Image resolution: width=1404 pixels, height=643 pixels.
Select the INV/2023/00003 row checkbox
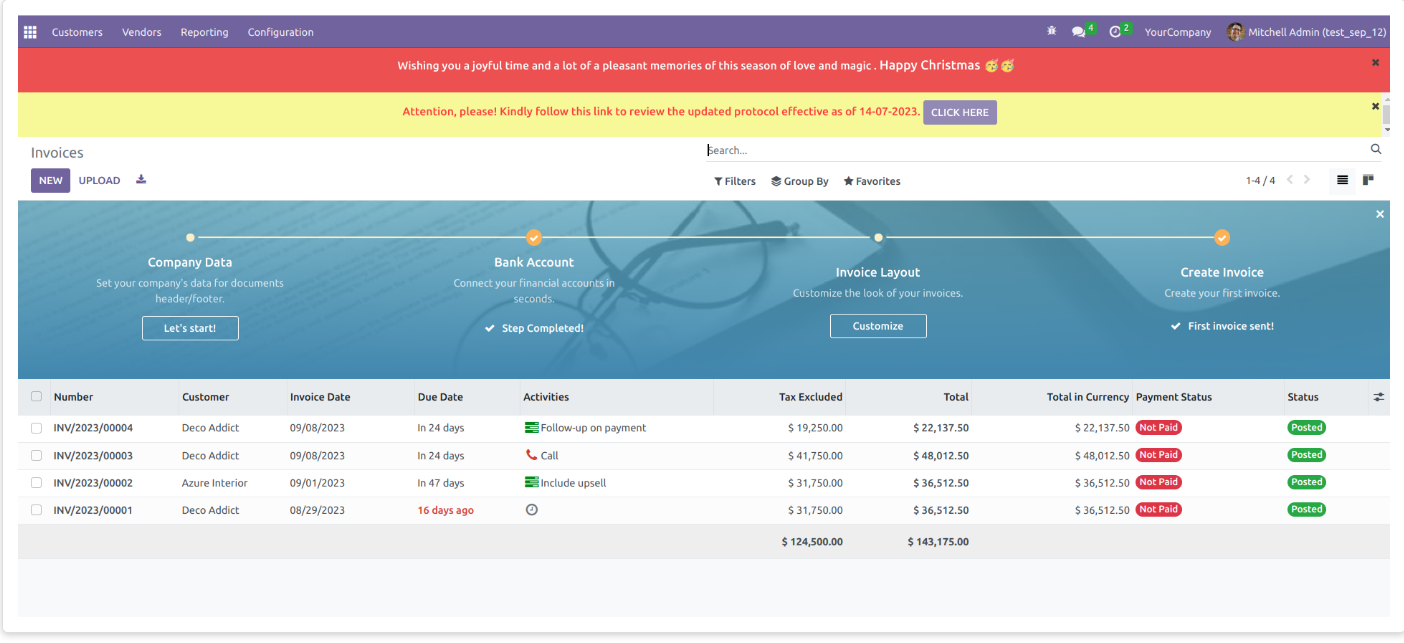pos(37,455)
